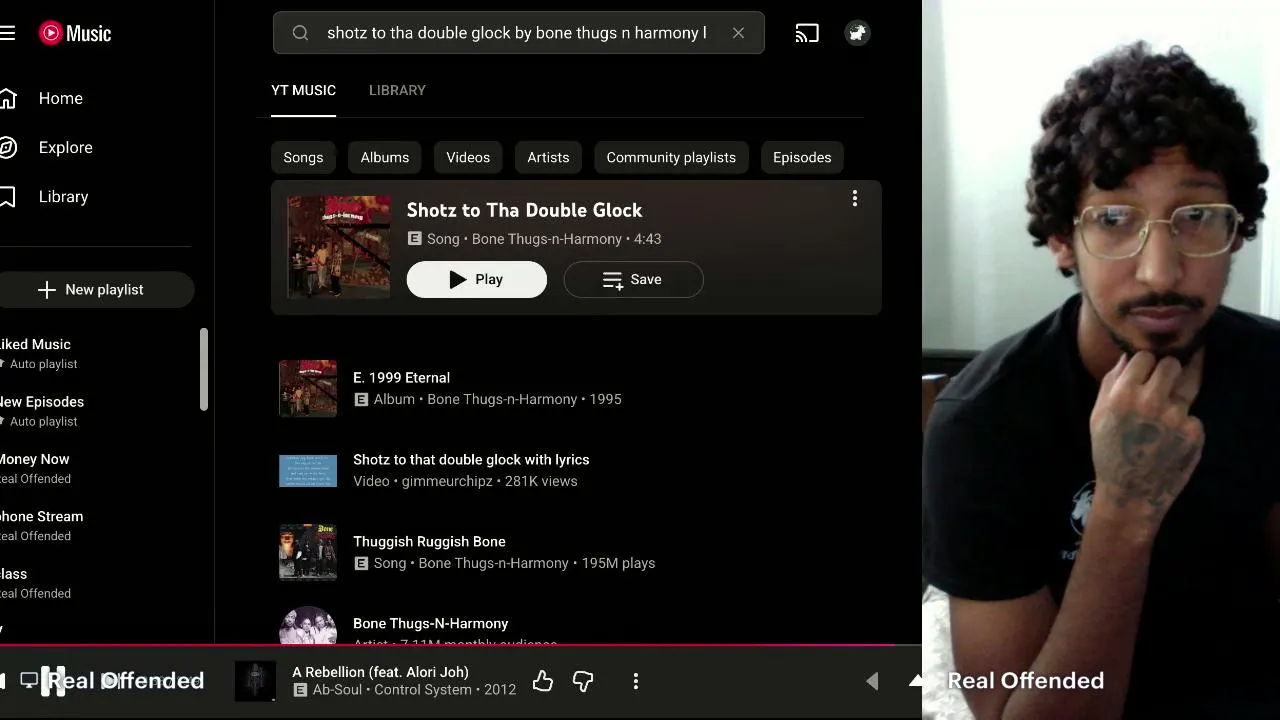Dislike the currently playing song

tap(583, 682)
